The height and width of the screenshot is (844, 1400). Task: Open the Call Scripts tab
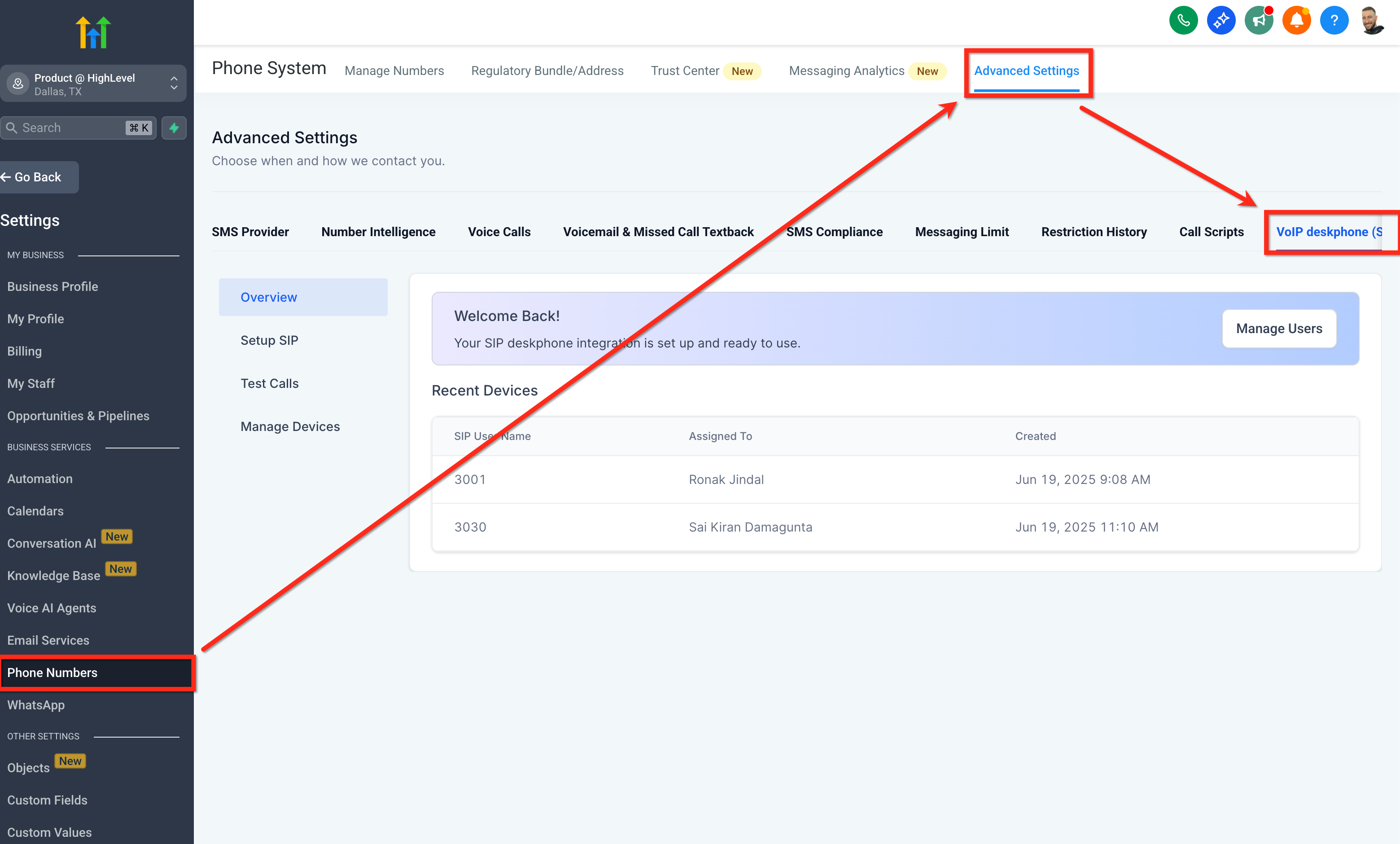pyautogui.click(x=1211, y=232)
